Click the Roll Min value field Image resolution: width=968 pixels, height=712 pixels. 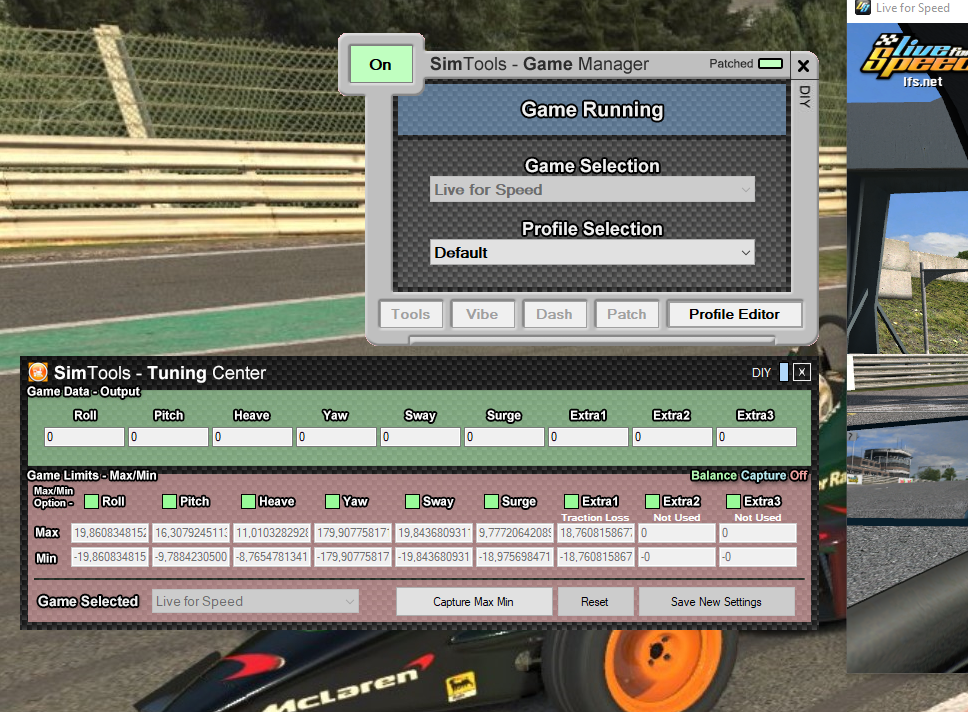point(110,557)
